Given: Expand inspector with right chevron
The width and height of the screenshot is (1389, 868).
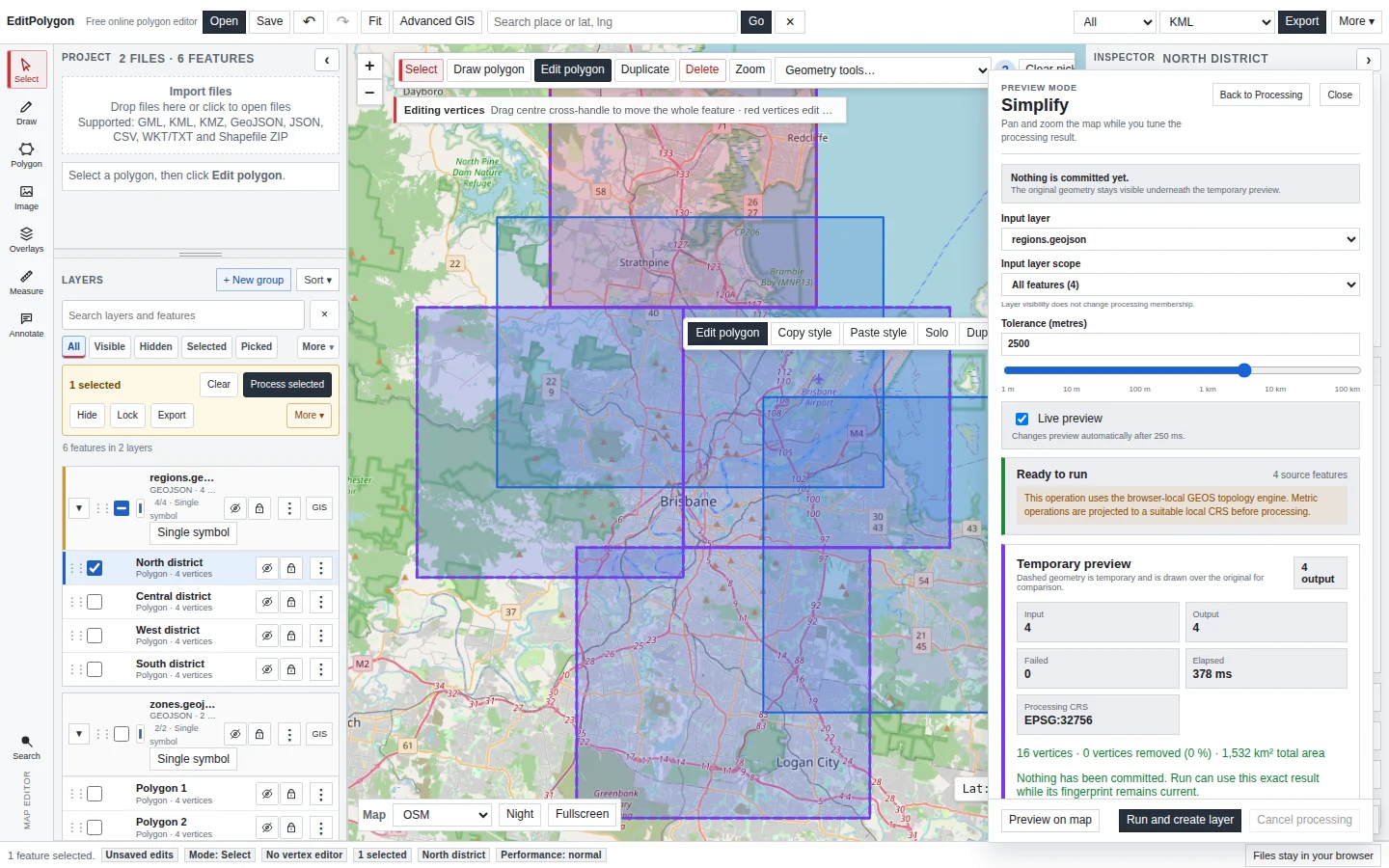Looking at the screenshot, I should (x=1369, y=60).
